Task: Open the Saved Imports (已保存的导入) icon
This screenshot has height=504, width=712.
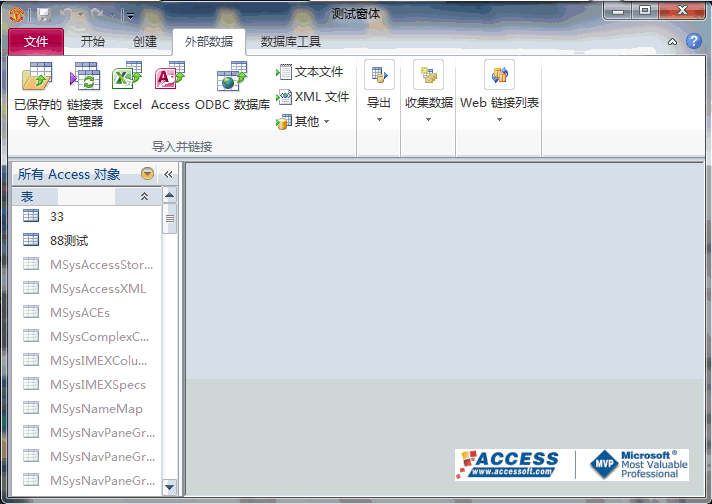Action: (38, 94)
